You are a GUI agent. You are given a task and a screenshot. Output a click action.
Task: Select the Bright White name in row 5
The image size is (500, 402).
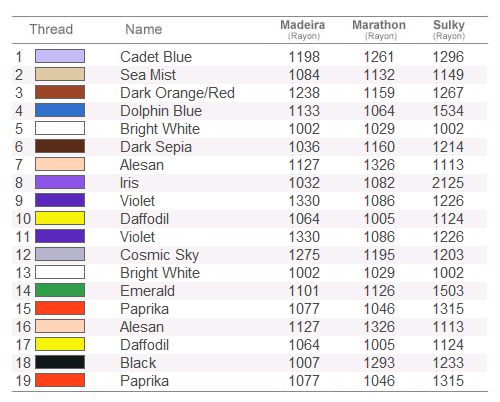point(160,129)
